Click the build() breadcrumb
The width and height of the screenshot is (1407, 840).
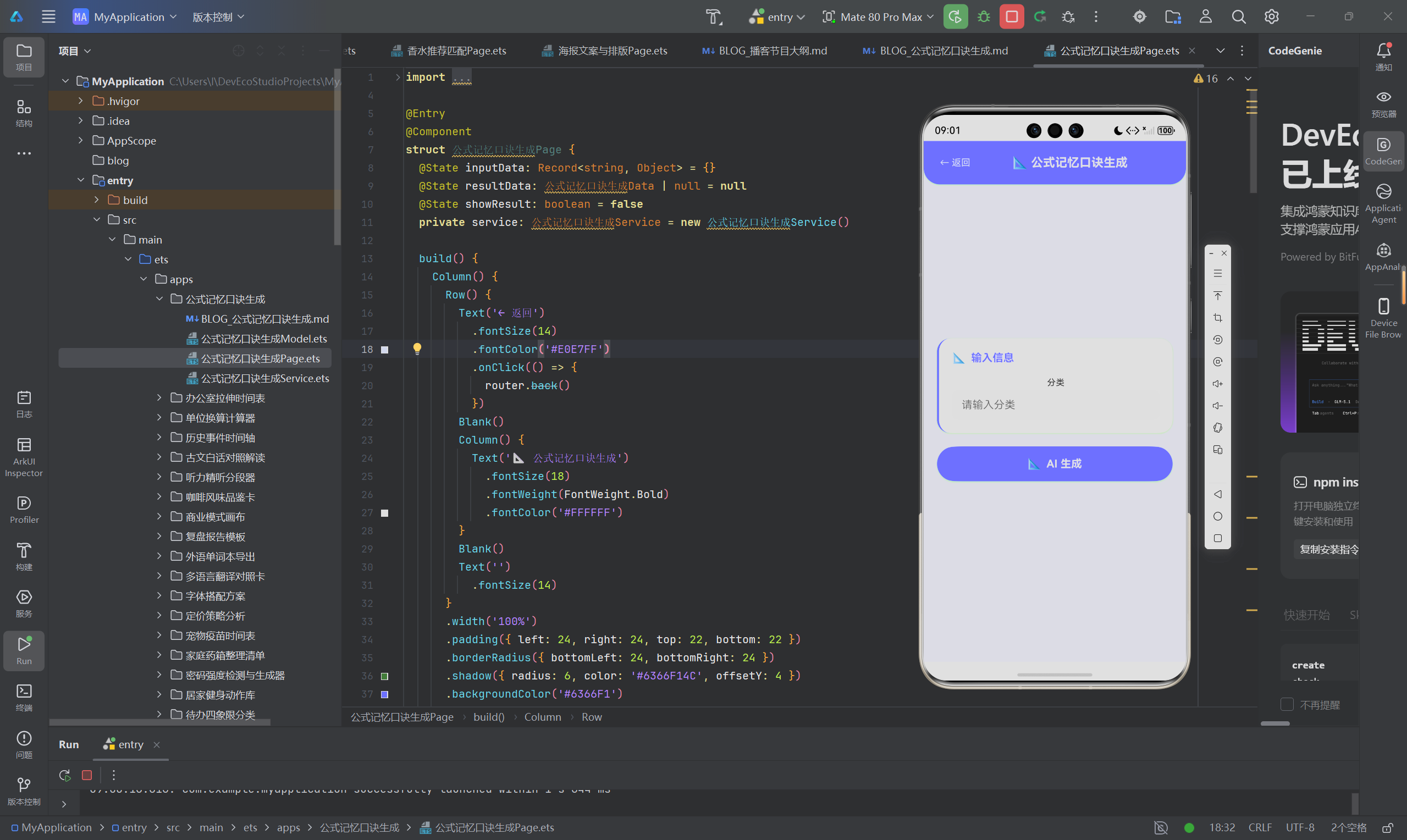pos(488,717)
